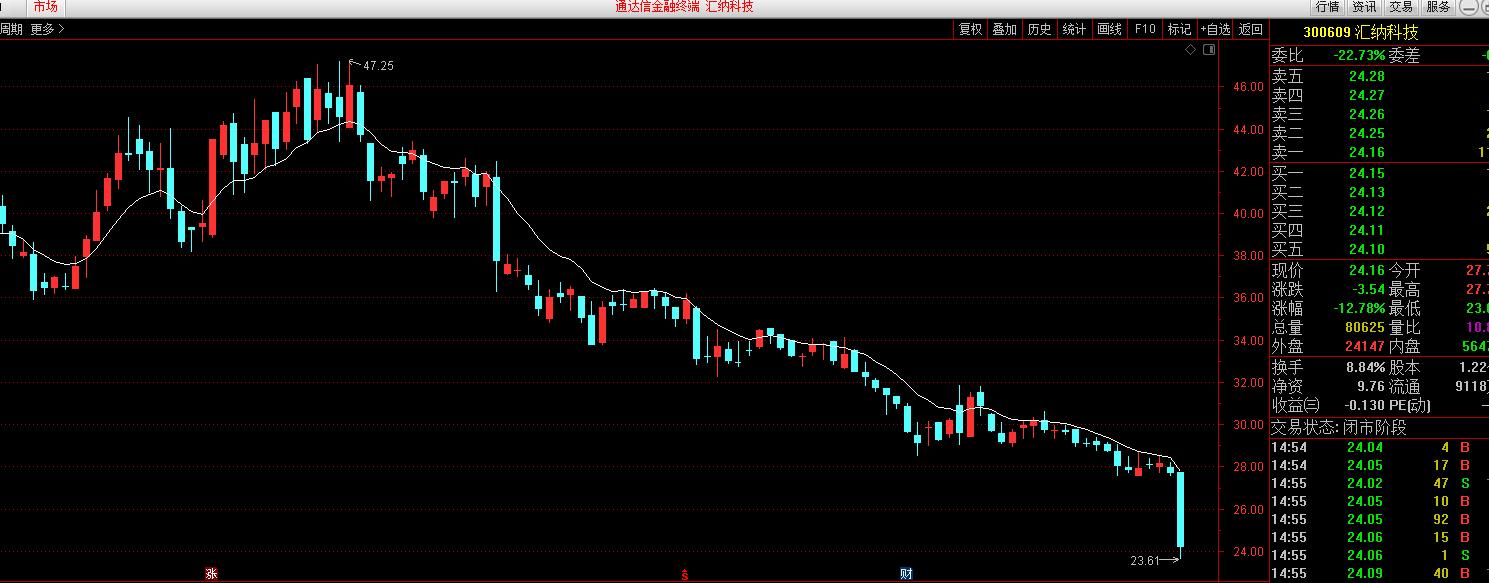This screenshot has width=1489, height=583.
Task: Click the 300609 汇纳科技 stock title
Action: tap(1360, 32)
